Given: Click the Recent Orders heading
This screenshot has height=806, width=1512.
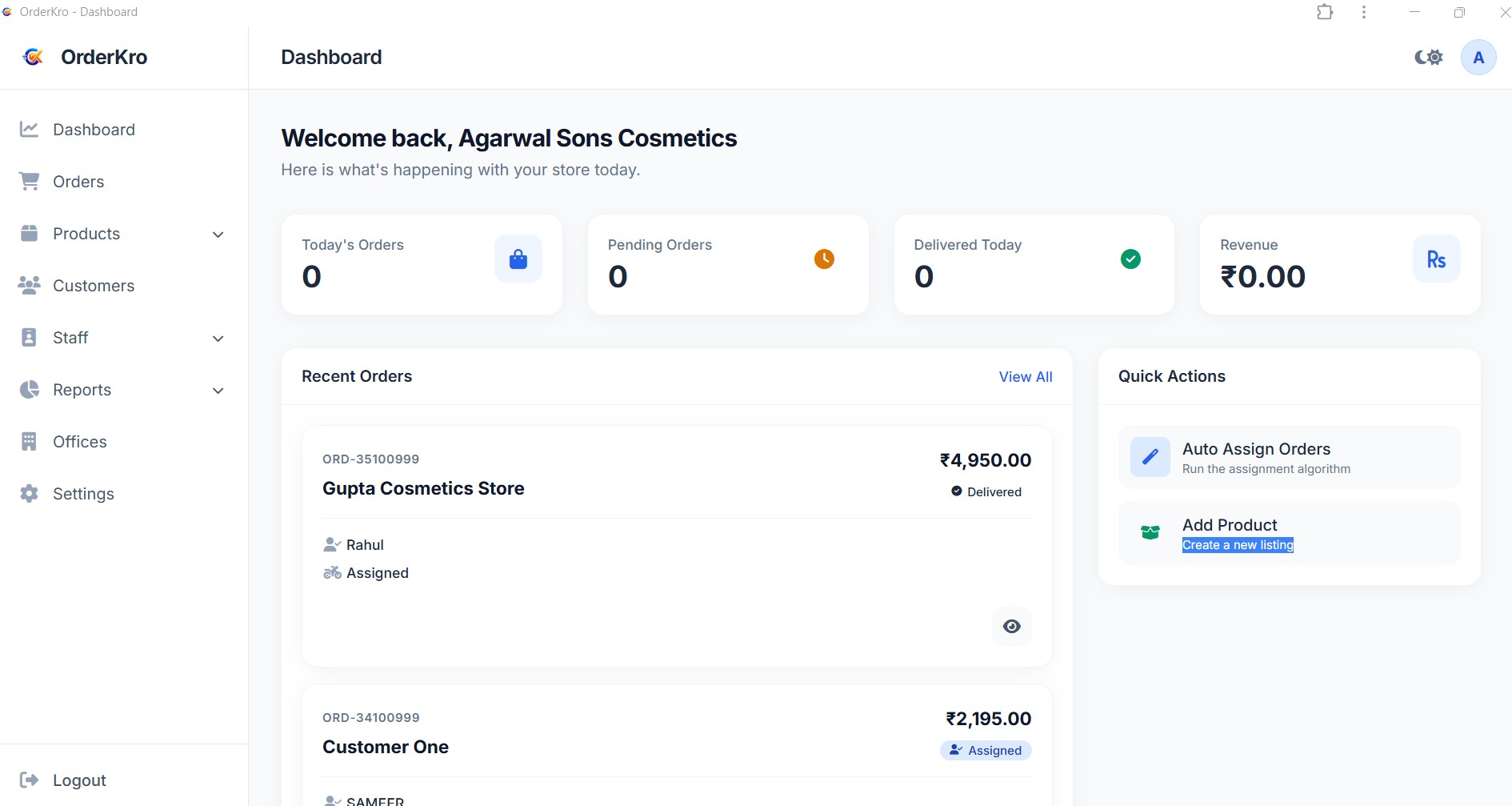Looking at the screenshot, I should click(357, 376).
